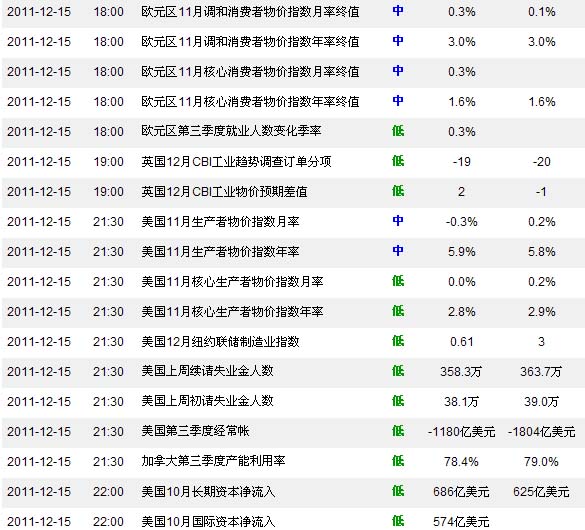Click the 363.7万 value

(x=541, y=371)
